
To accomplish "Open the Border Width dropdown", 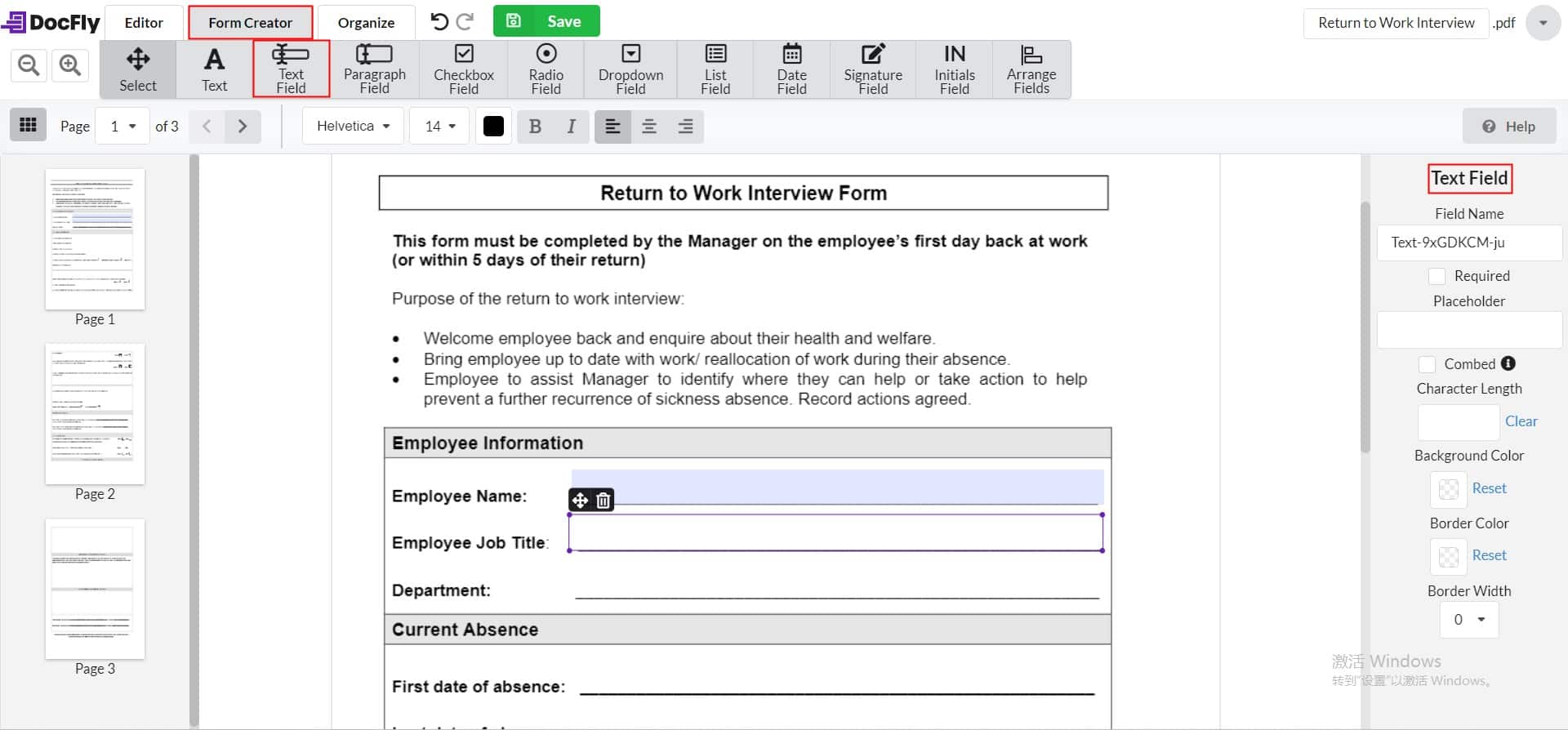I will (1468, 620).
